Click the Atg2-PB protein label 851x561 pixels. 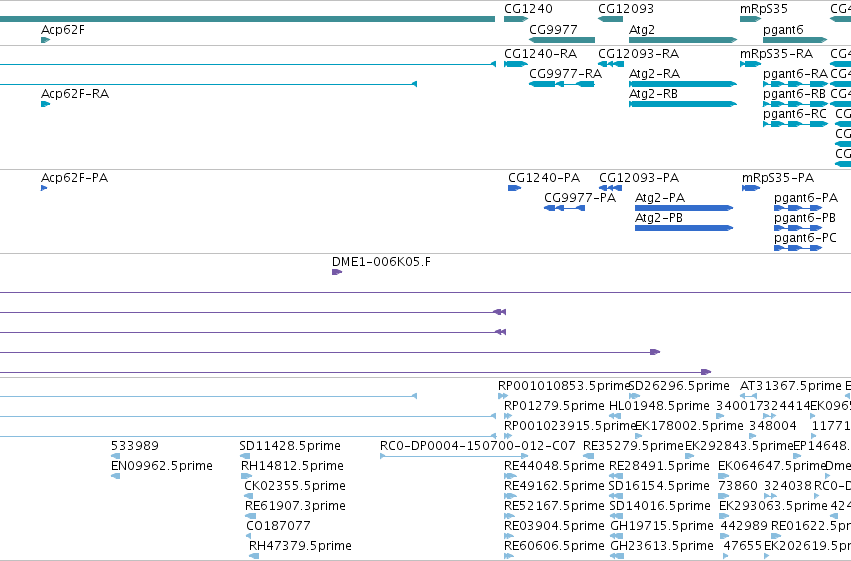[x=659, y=218]
